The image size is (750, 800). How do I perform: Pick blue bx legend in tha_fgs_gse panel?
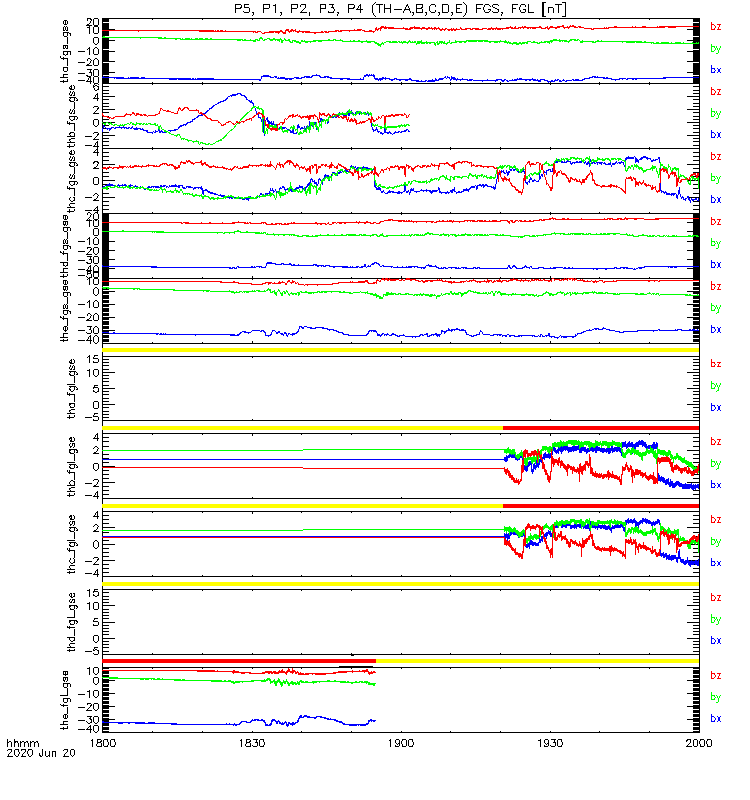tap(716, 70)
